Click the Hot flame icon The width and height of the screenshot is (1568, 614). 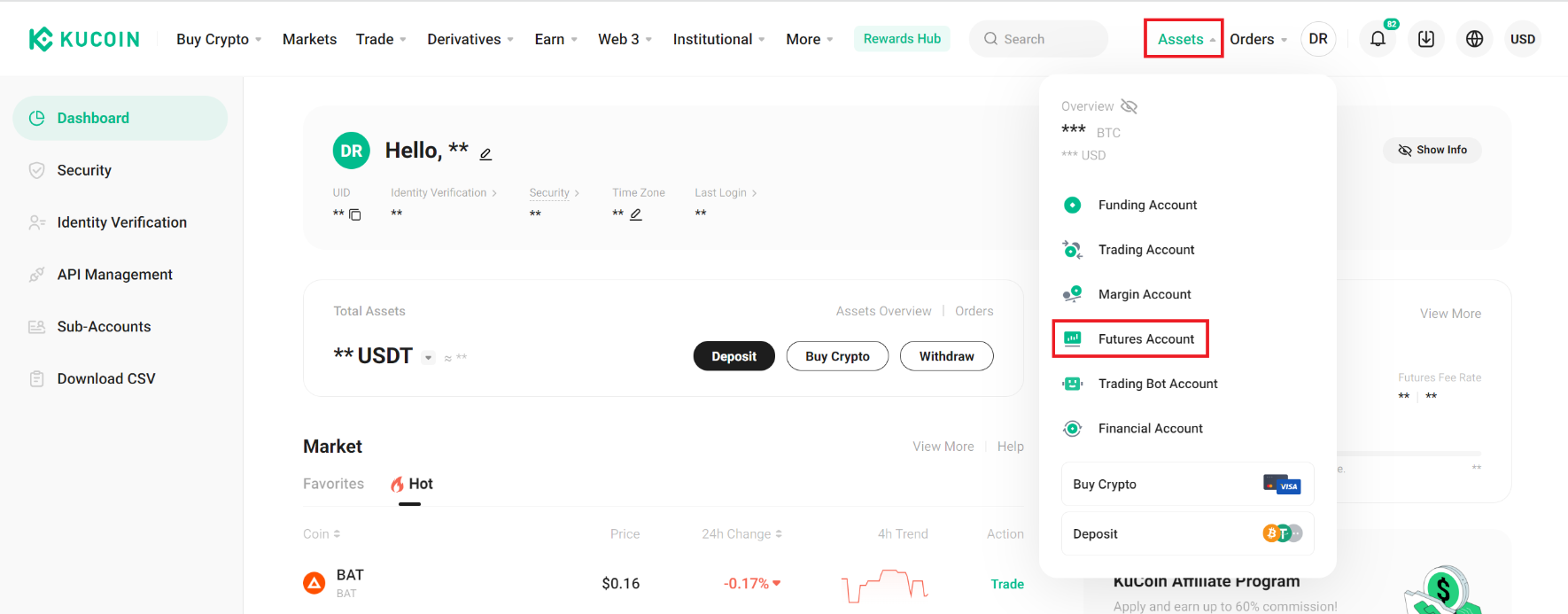click(x=397, y=484)
